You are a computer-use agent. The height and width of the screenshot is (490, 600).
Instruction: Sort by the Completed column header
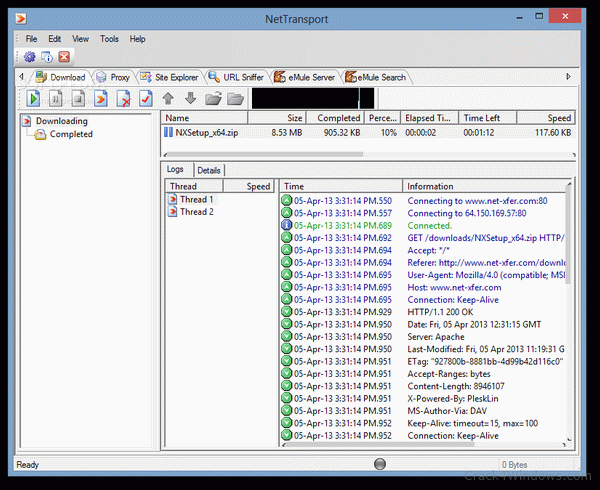coord(335,118)
